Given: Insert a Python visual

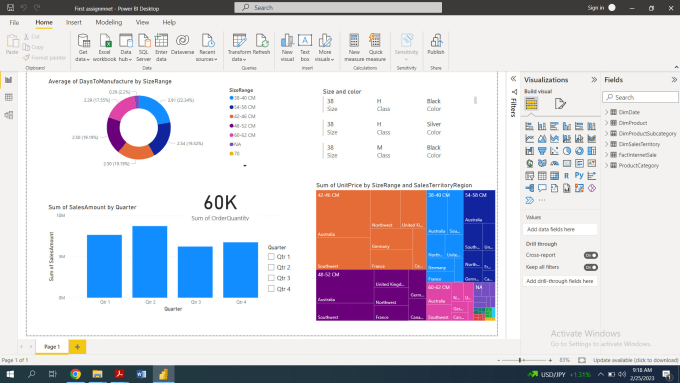Looking at the screenshot, I should [x=579, y=176].
